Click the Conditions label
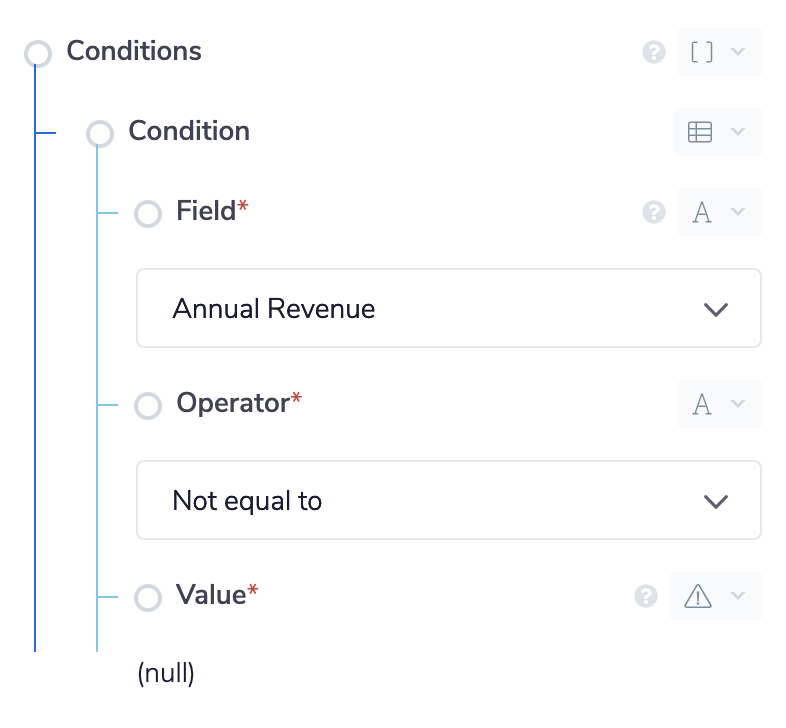This screenshot has width=786, height=728. click(x=134, y=51)
